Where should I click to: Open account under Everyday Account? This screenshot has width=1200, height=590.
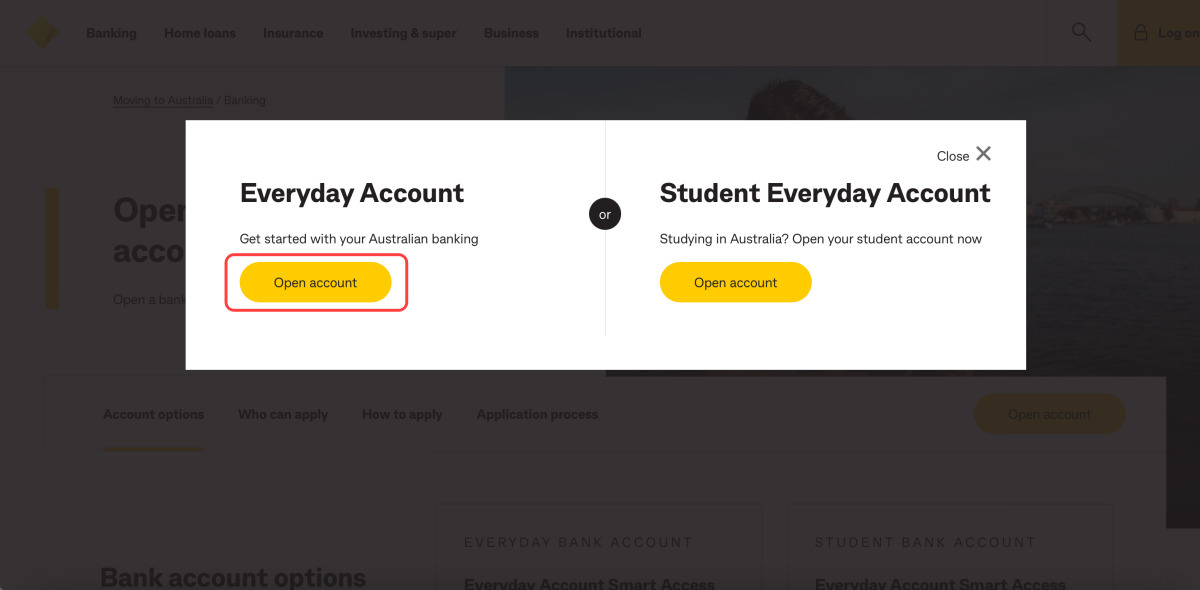pyautogui.click(x=315, y=283)
